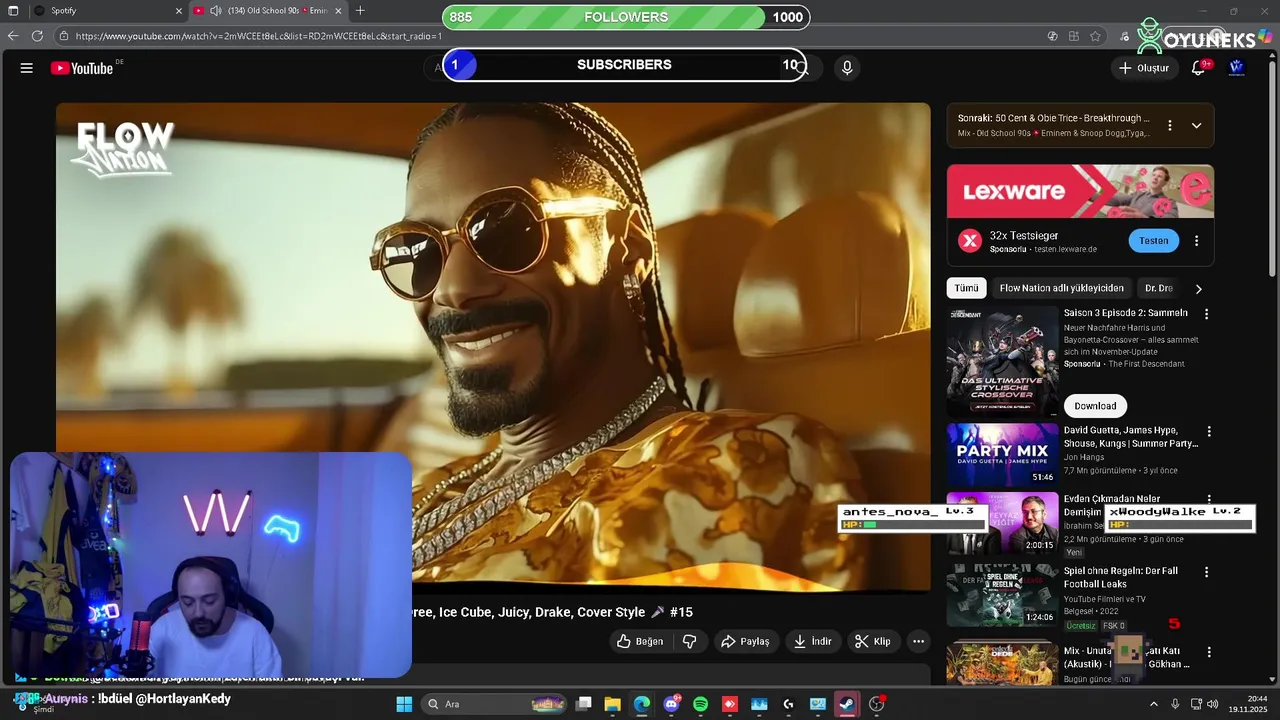This screenshot has height=720, width=1280.
Task: Open Party Mix video thumbnail
Action: pyautogui.click(x=1002, y=454)
